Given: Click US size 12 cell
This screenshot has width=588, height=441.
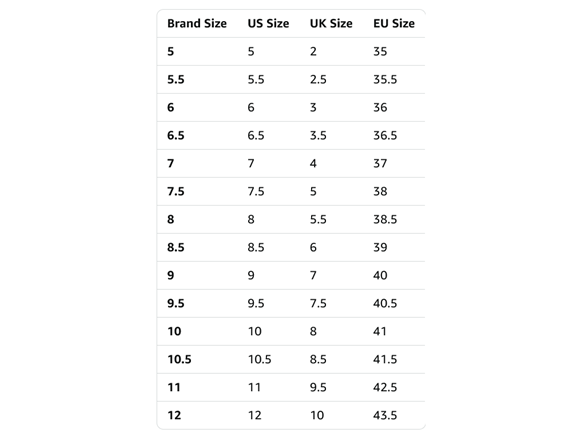Looking at the screenshot, I should [254, 416].
